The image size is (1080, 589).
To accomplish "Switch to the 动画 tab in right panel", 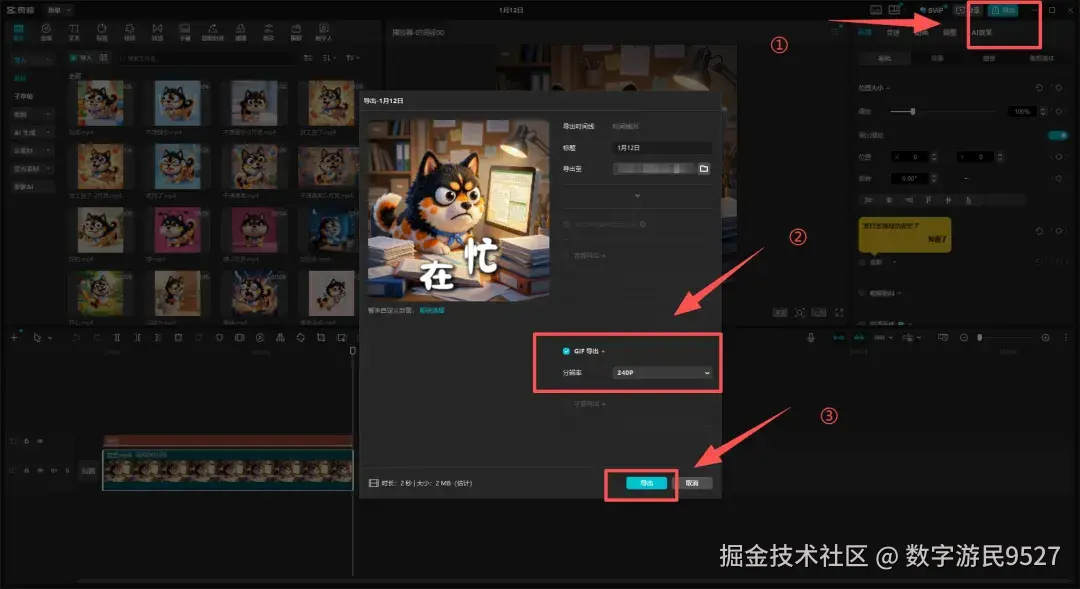I will (x=921, y=32).
